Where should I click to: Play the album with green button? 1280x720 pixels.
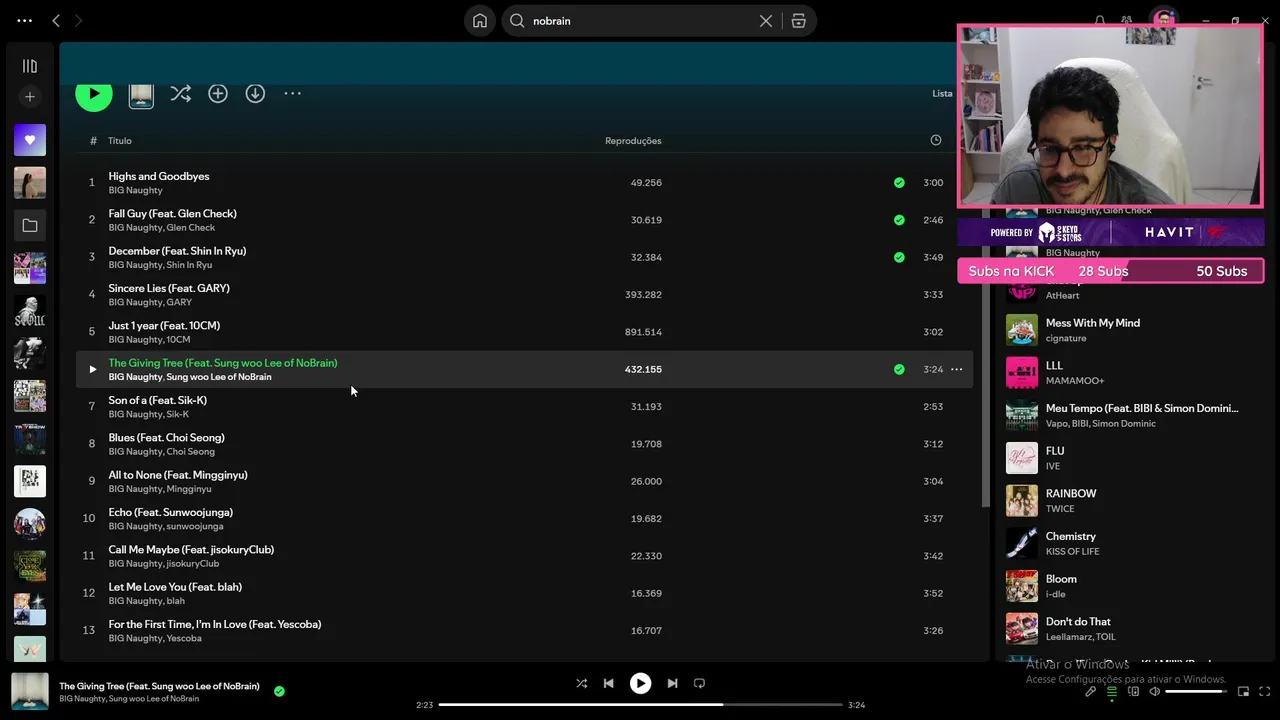pos(94,94)
